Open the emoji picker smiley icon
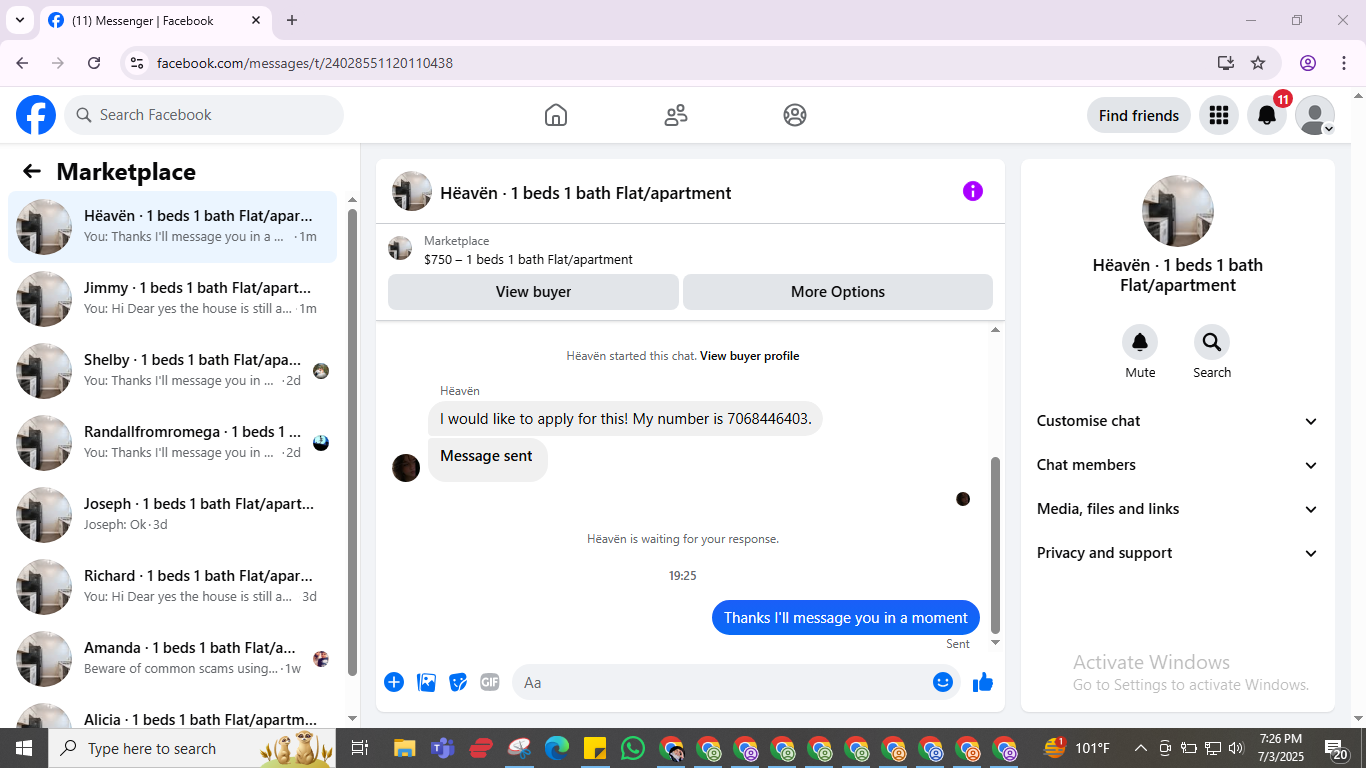The height and width of the screenshot is (768, 1366). (x=943, y=682)
